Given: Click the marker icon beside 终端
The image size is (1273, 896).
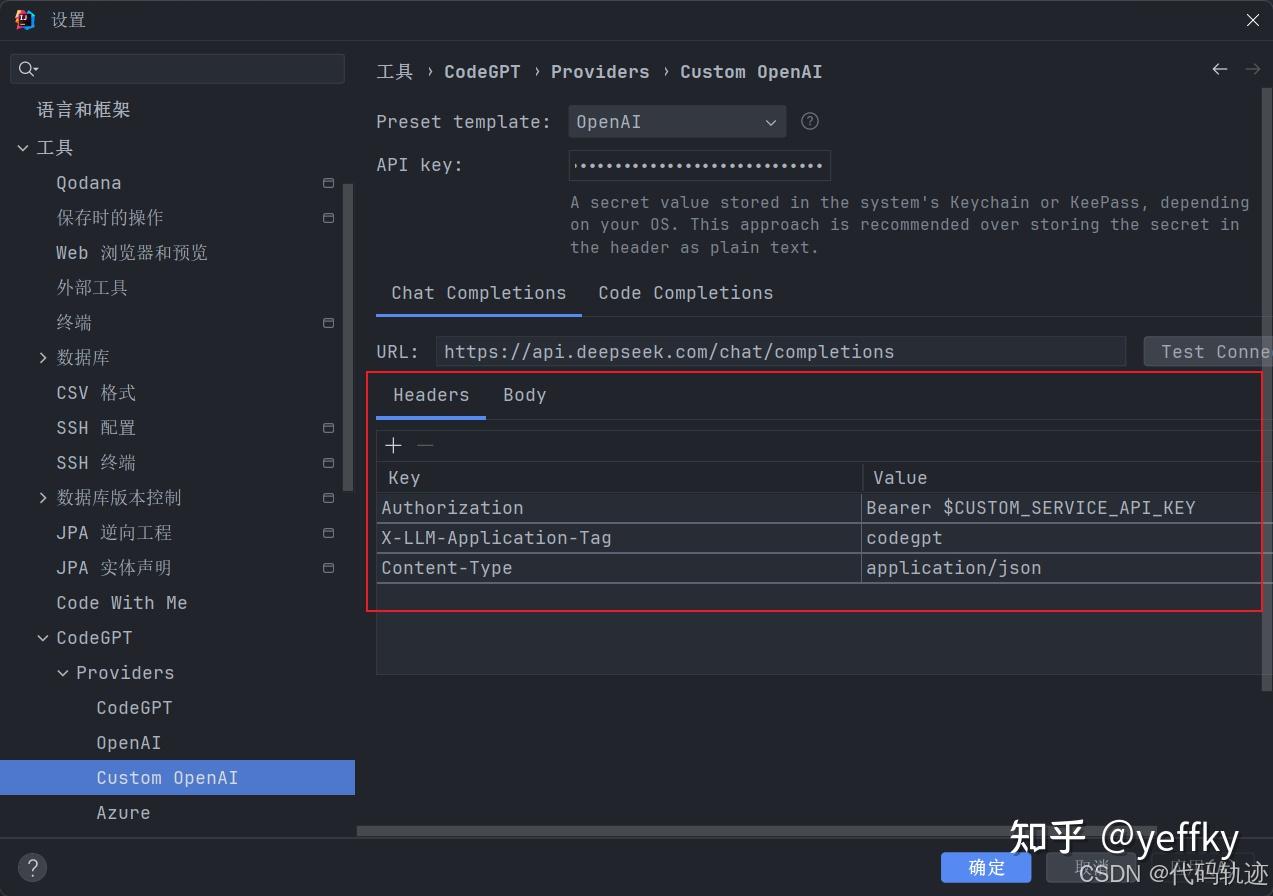Looking at the screenshot, I should click(328, 323).
